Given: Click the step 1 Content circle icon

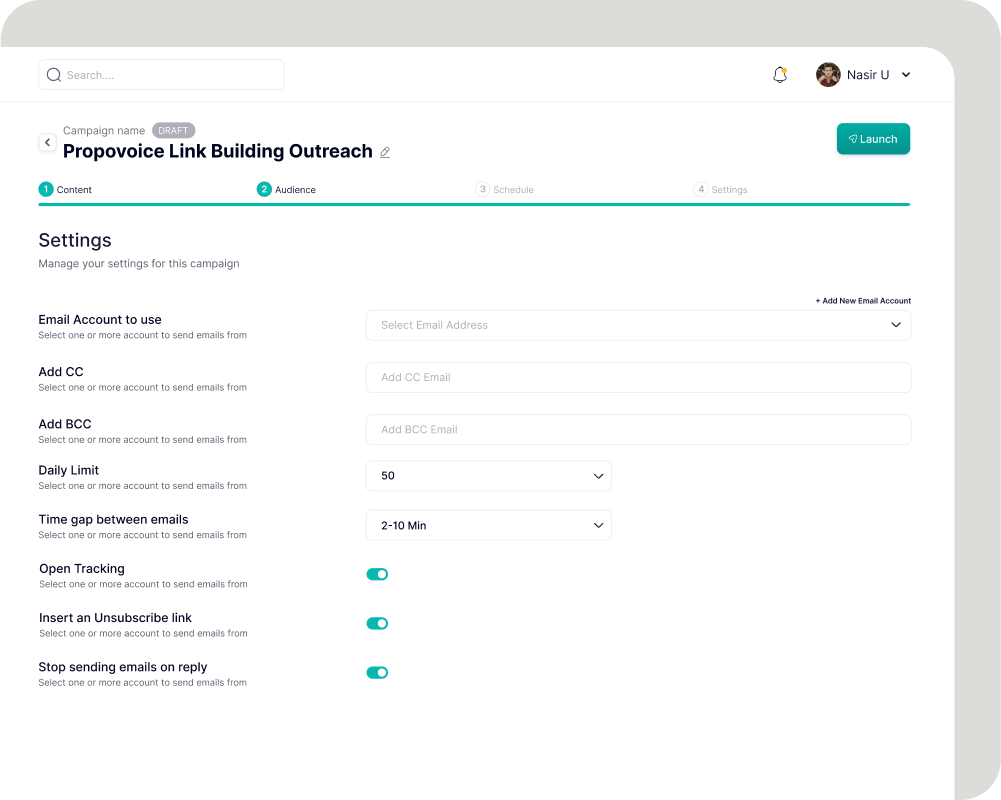Looking at the screenshot, I should click(46, 189).
